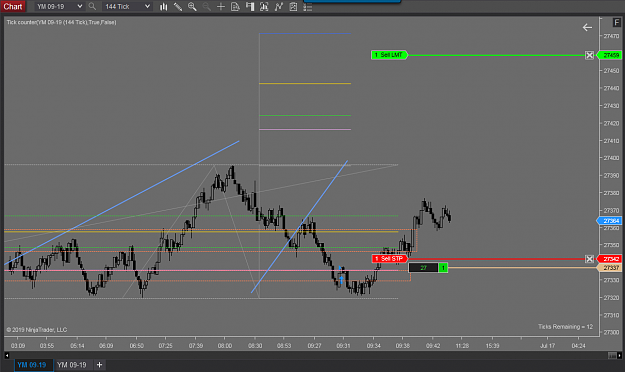Select the red Sell STP order flag
The height and width of the screenshot is (372, 625).
pyautogui.click(x=389, y=259)
